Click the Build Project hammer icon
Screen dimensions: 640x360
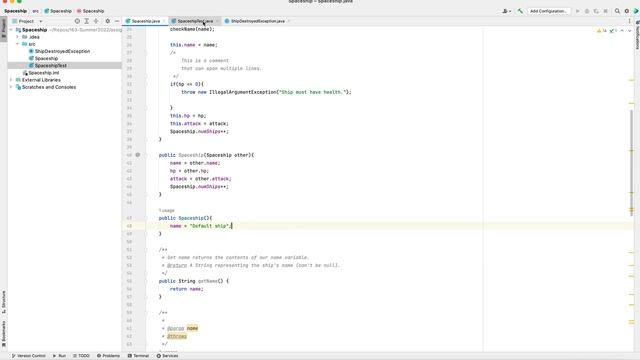pyautogui.click(x=520, y=11)
